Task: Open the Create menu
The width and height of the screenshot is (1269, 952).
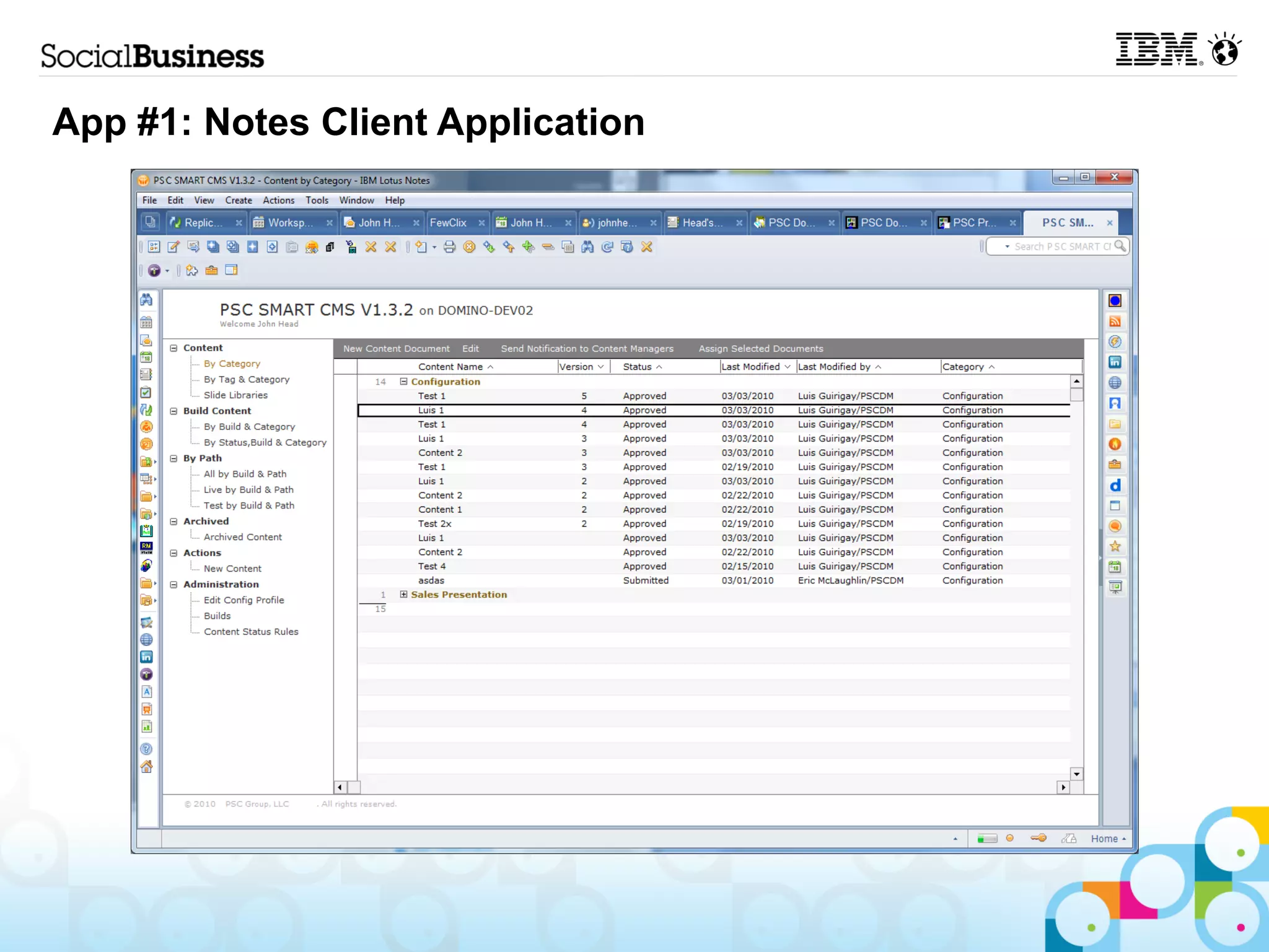Action: pyautogui.click(x=239, y=200)
